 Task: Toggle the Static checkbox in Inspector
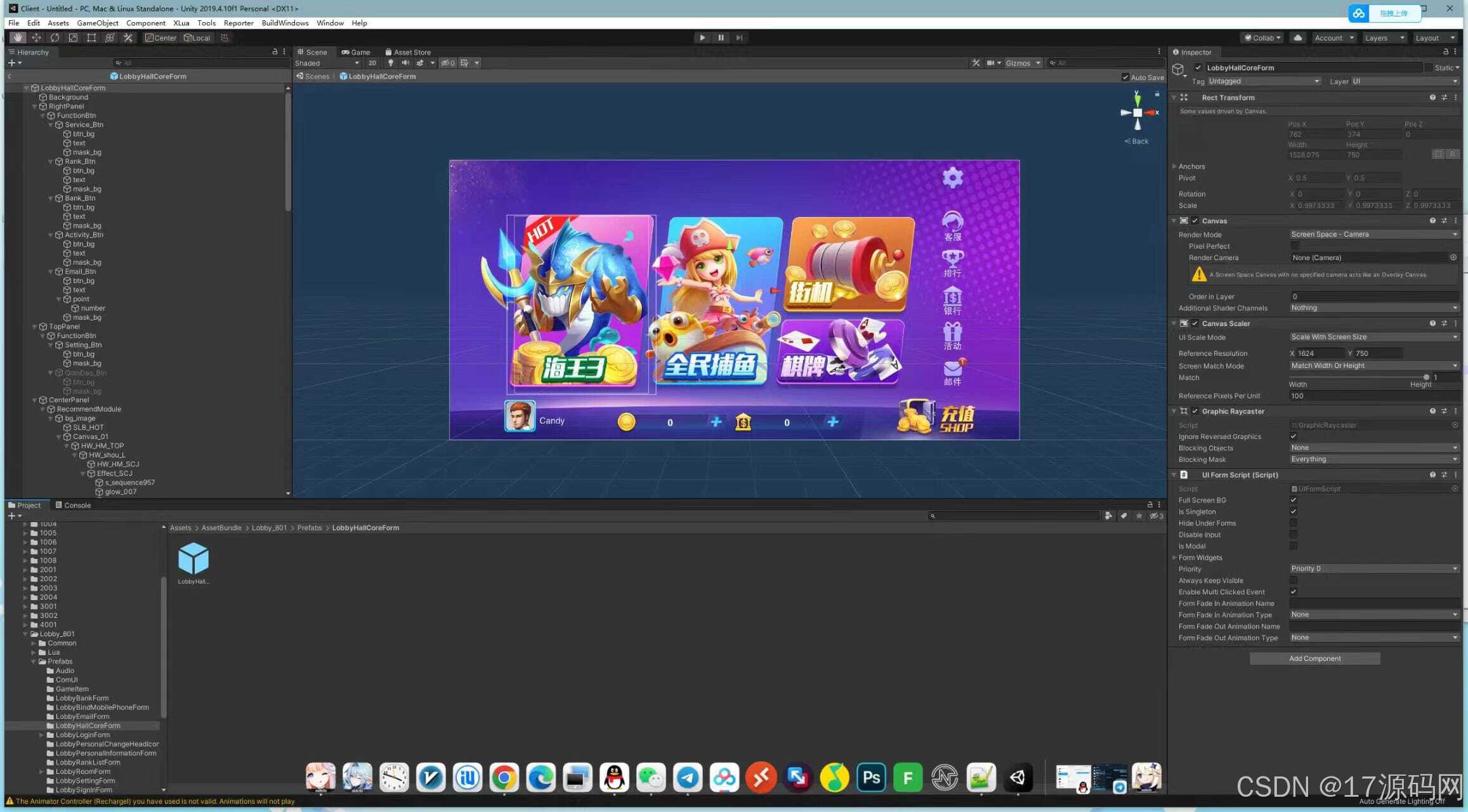tap(1429, 68)
